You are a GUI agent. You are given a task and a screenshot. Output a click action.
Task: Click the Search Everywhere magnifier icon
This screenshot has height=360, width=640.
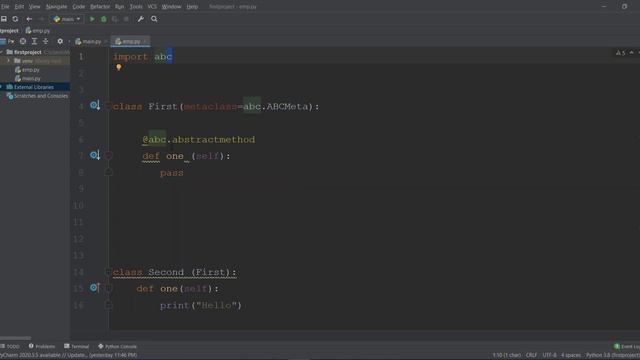pos(154,19)
